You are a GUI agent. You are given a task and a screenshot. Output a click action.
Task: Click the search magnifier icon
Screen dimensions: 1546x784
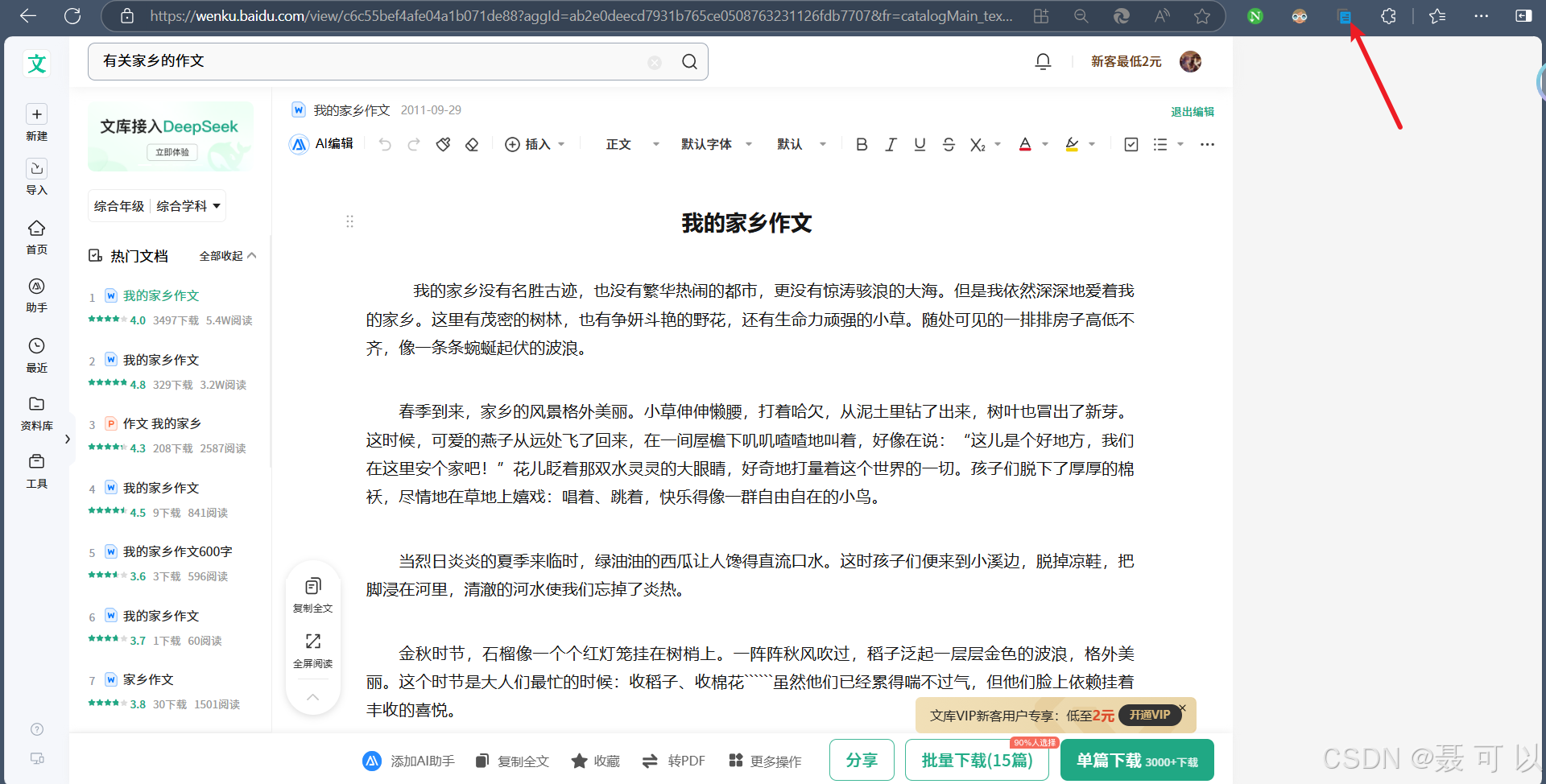pos(689,62)
